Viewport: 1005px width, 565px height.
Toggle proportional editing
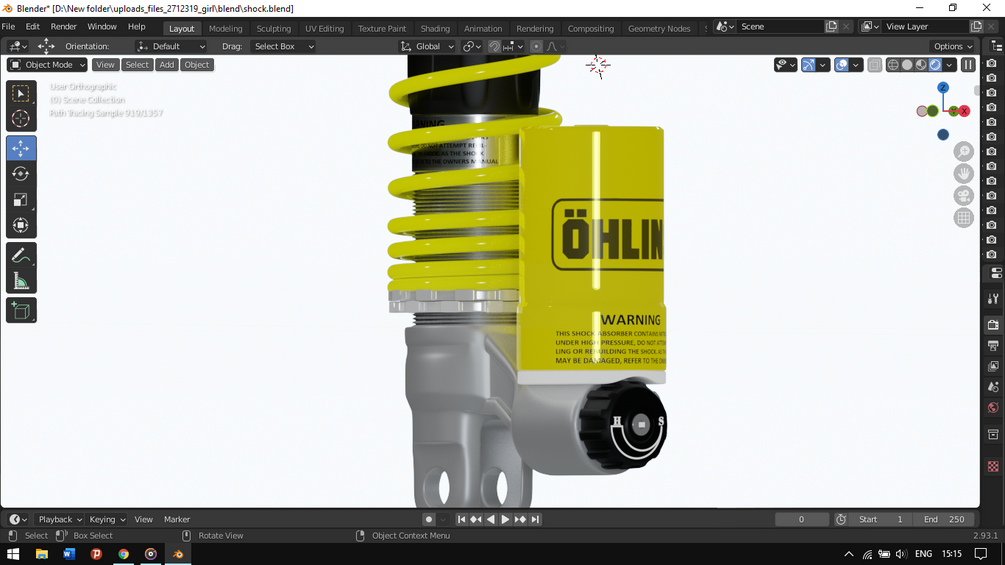[536, 46]
